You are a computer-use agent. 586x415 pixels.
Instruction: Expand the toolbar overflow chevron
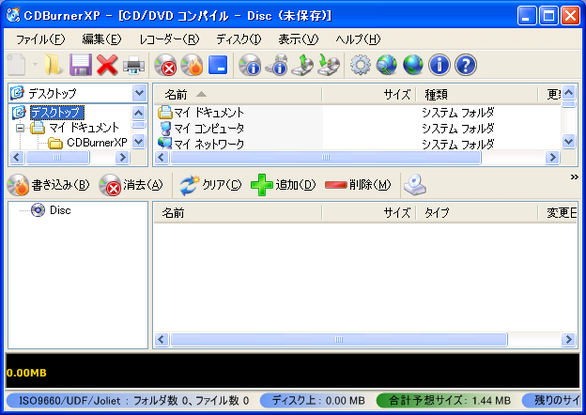point(574,177)
